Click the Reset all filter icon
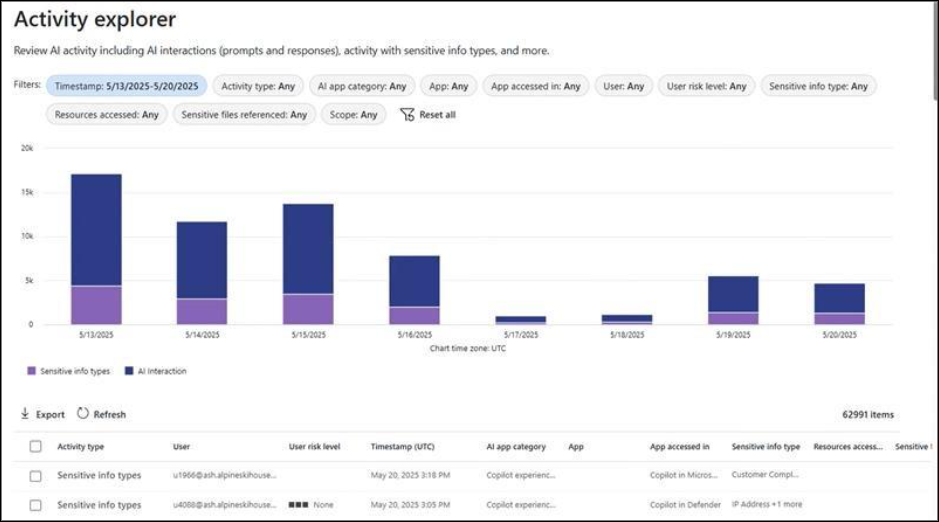Screen dimensions: 939x522 tap(406, 115)
